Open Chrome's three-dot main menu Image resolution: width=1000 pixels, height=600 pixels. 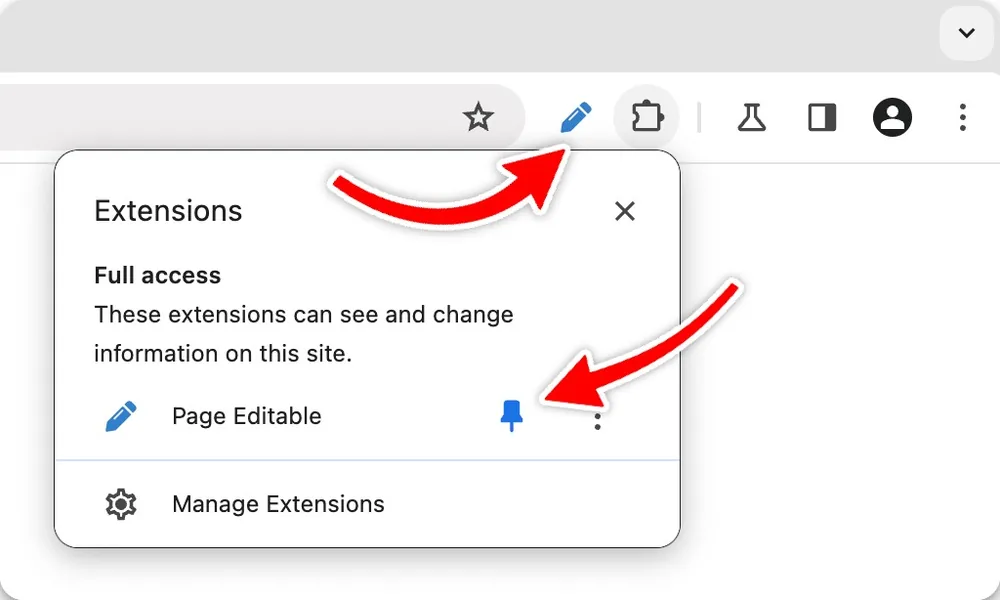click(x=962, y=117)
